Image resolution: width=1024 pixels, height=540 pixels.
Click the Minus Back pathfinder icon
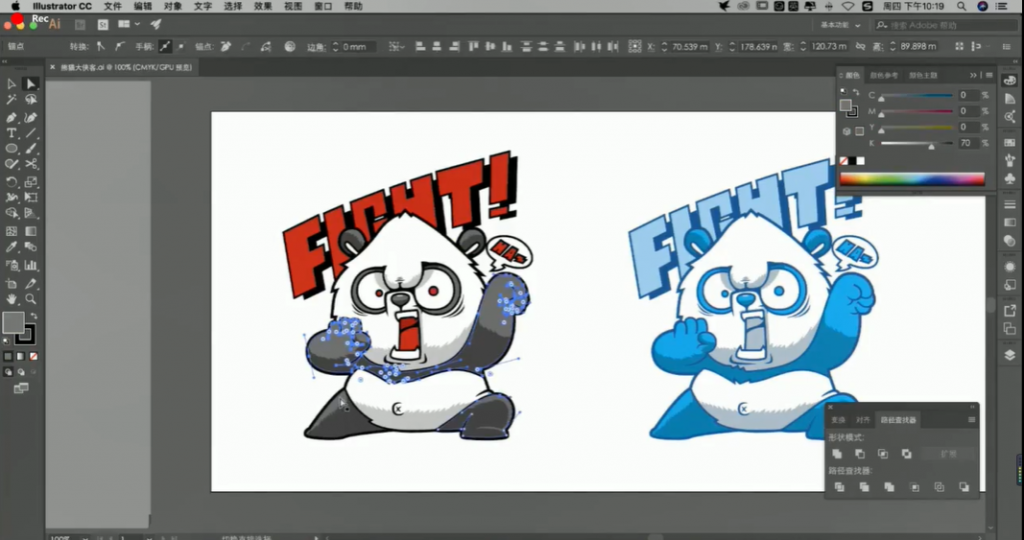pyautogui.click(x=964, y=487)
